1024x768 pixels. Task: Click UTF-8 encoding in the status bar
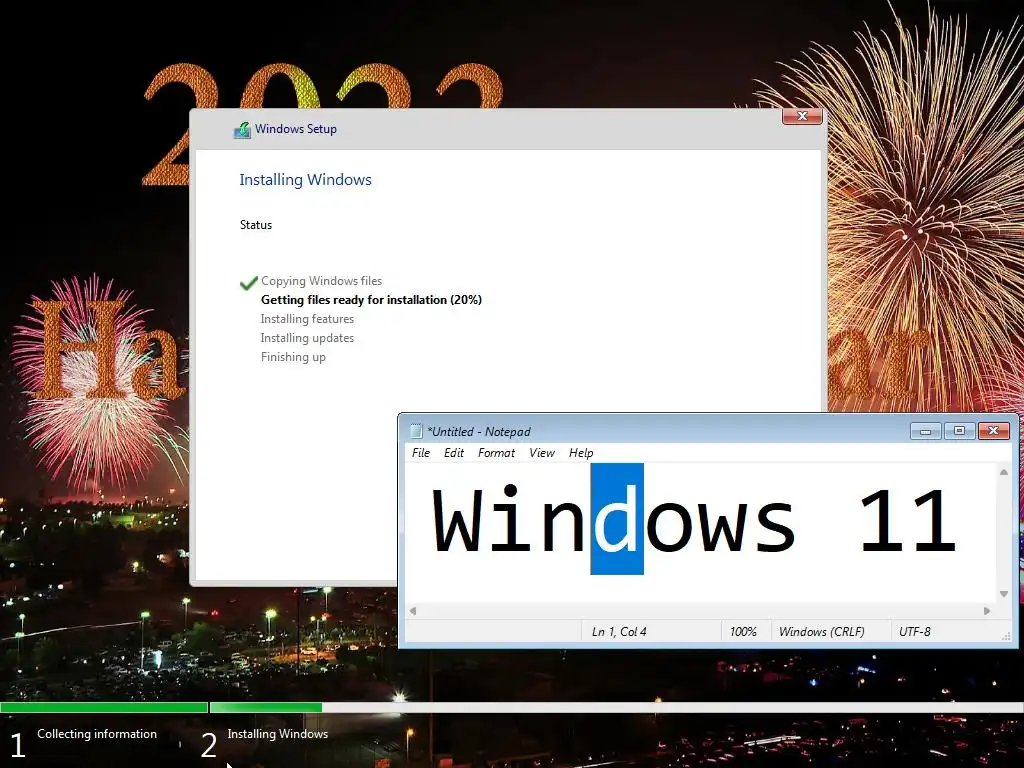(915, 632)
